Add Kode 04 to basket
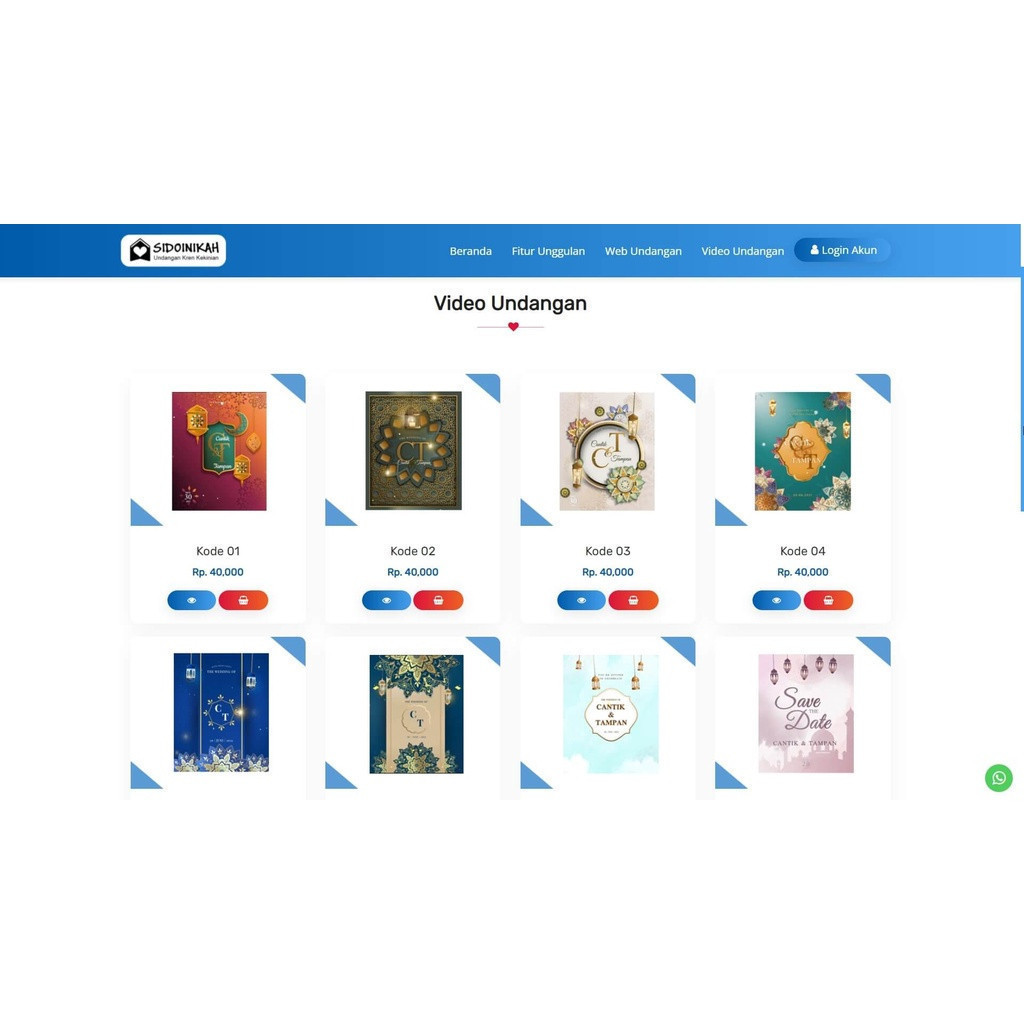The height and width of the screenshot is (1024, 1024). click(x=828, y=600)
